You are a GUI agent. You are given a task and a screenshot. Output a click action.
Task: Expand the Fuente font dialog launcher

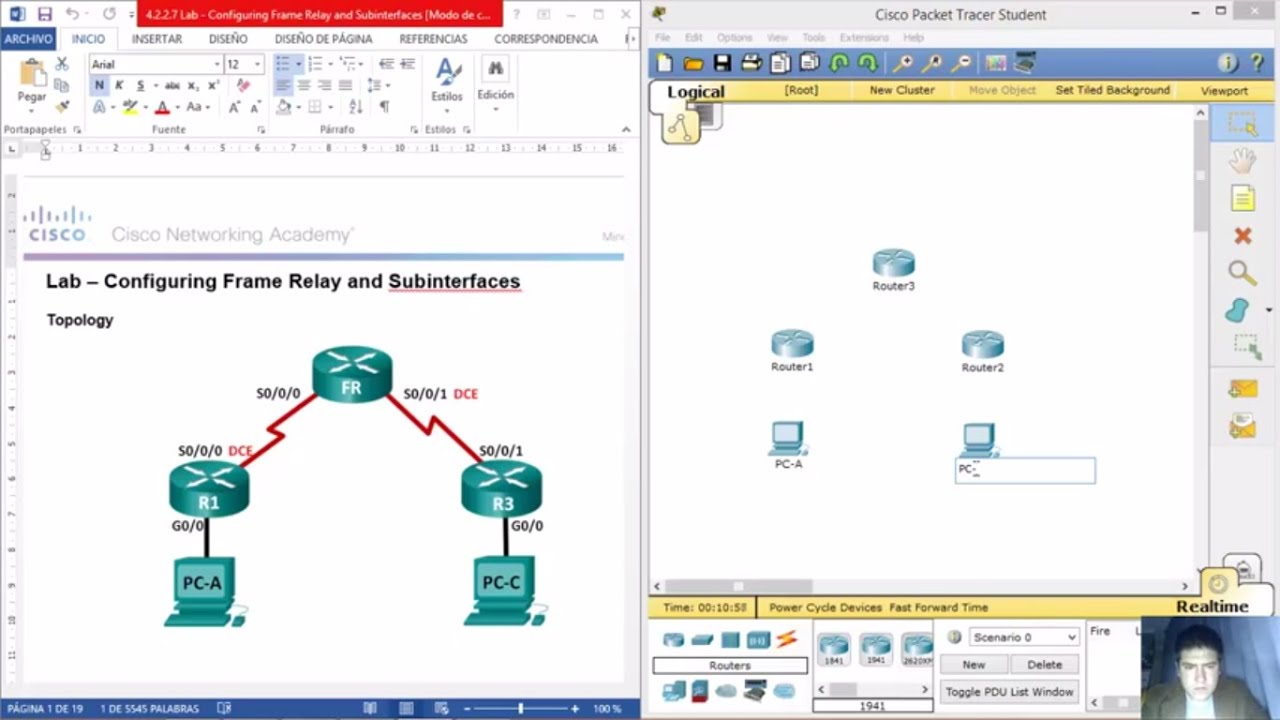pos(261,130)
